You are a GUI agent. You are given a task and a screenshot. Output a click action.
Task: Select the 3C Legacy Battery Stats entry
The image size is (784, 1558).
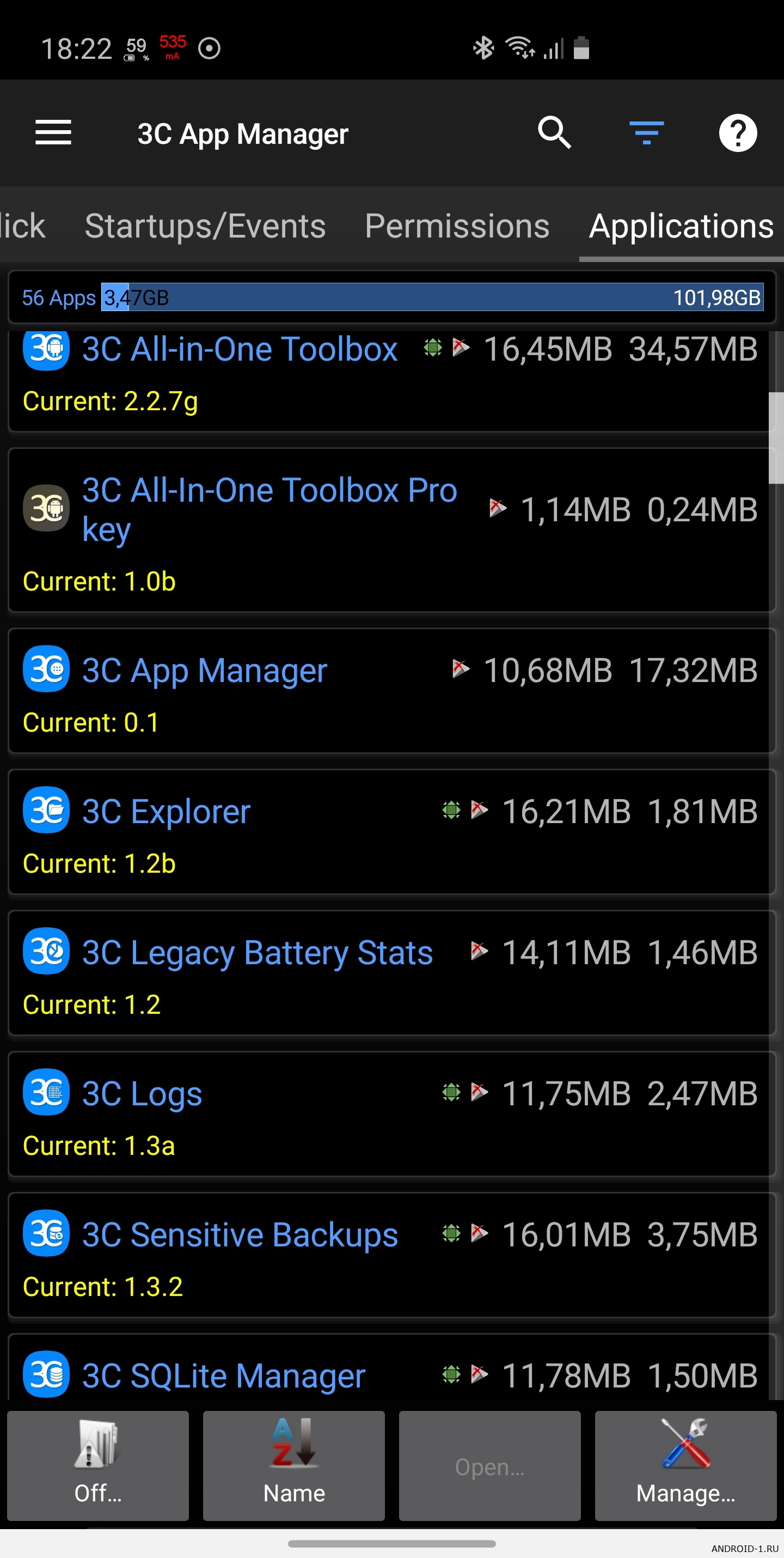(391, 972)
